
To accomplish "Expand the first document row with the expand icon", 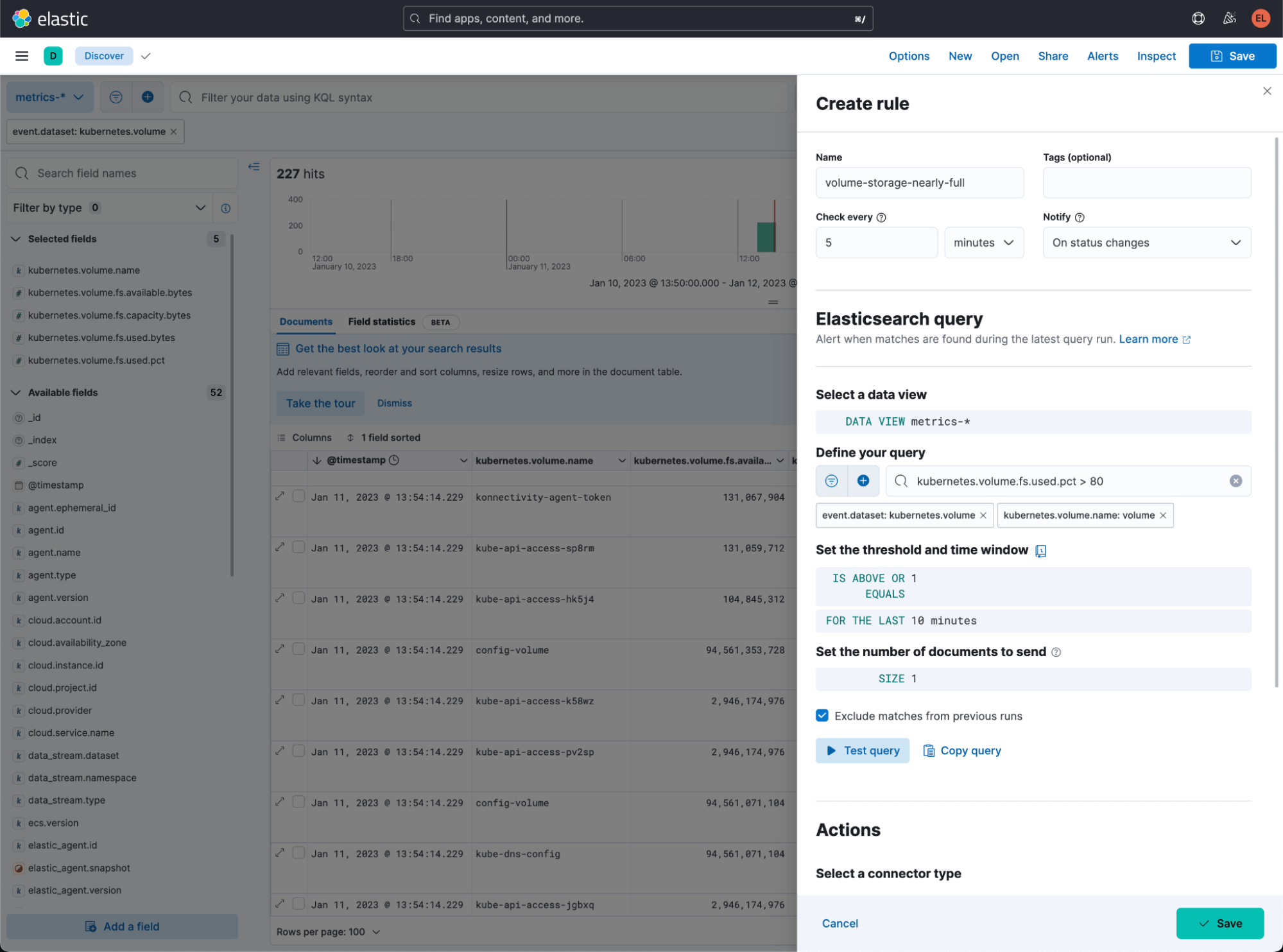I will click(280, 496).
